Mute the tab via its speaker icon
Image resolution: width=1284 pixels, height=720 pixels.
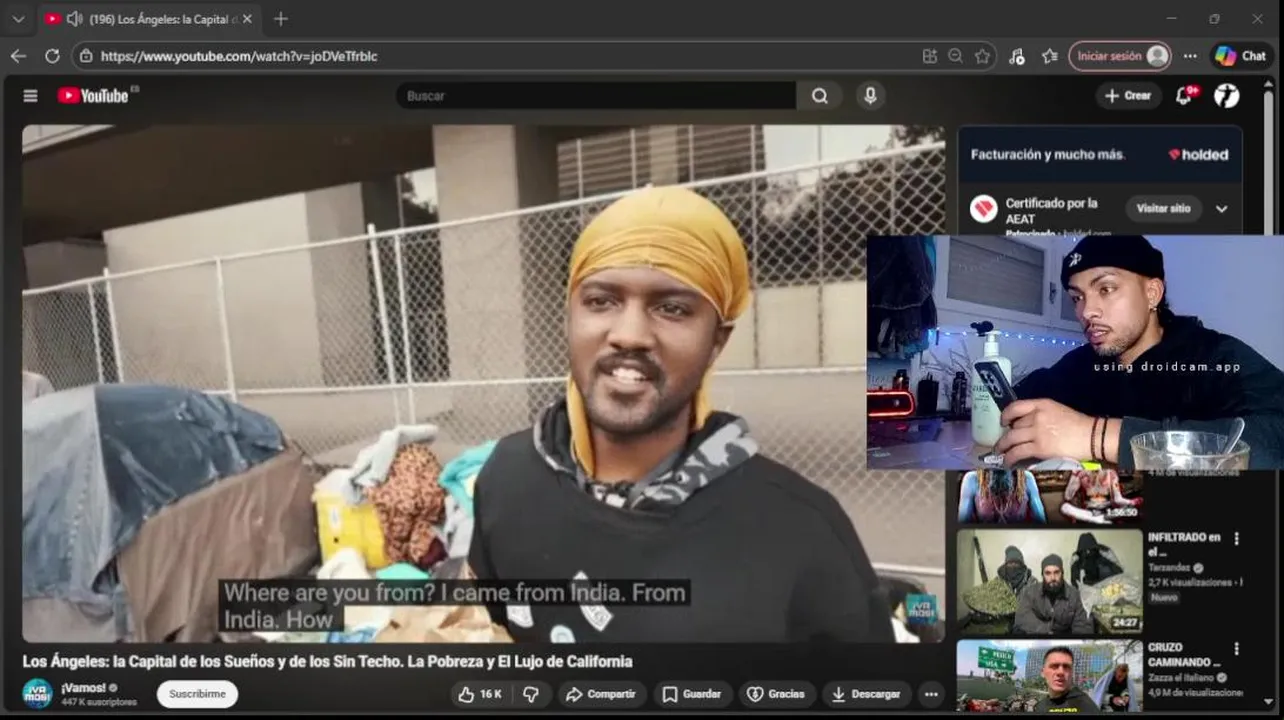point(74,19)
